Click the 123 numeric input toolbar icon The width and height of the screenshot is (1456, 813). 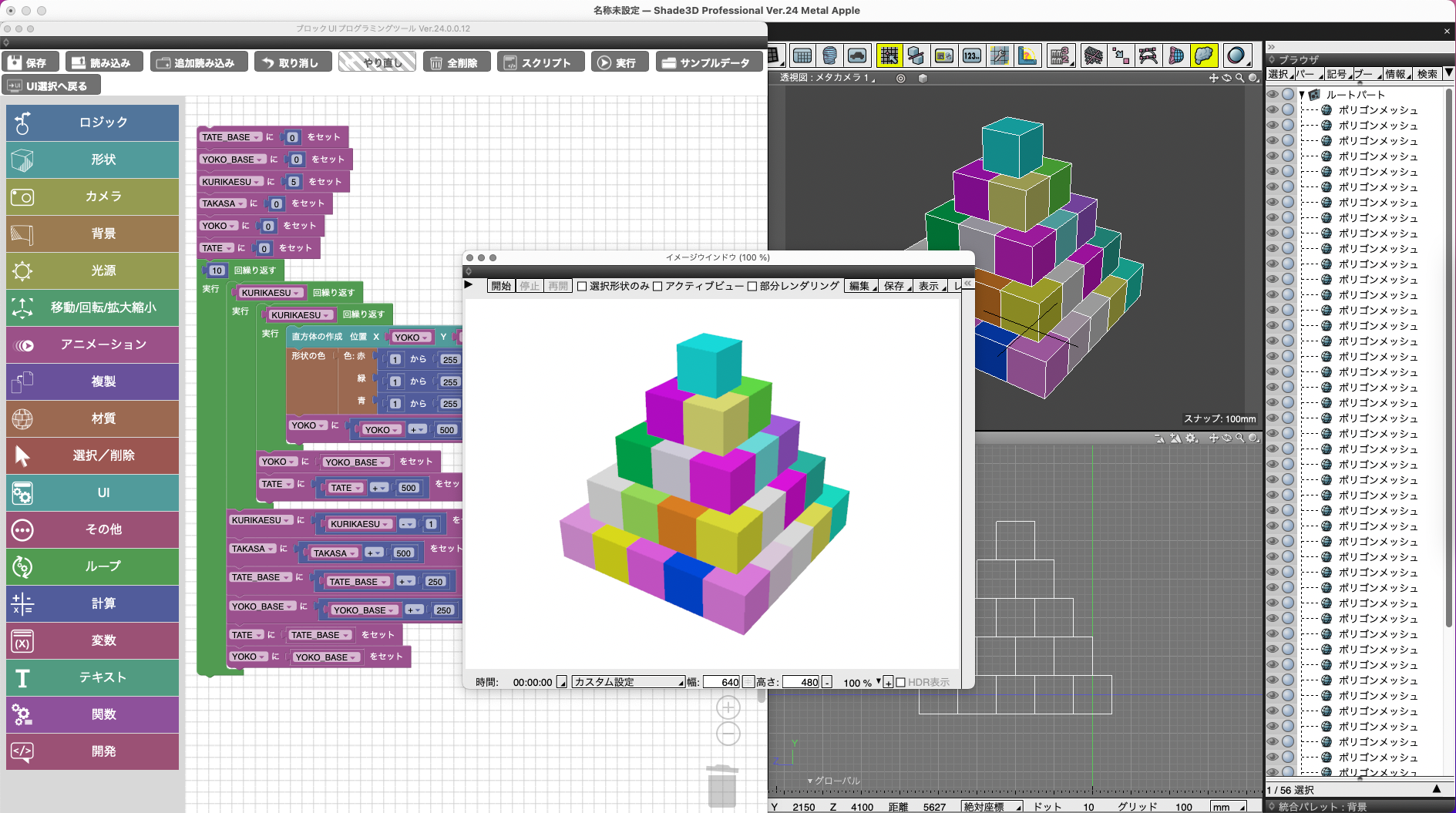(x=972, y=55)
